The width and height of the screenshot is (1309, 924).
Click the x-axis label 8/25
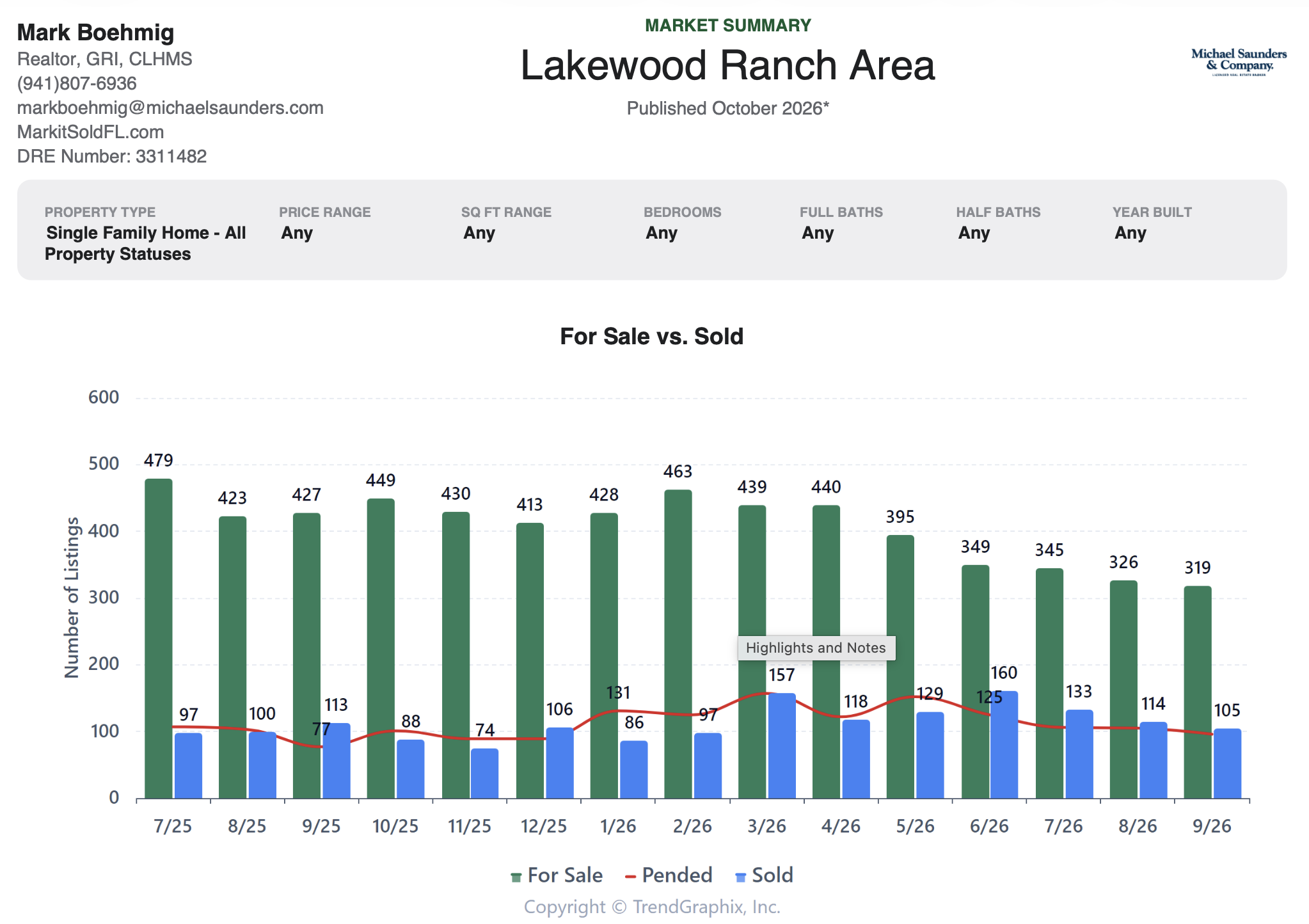click(247, 826)
